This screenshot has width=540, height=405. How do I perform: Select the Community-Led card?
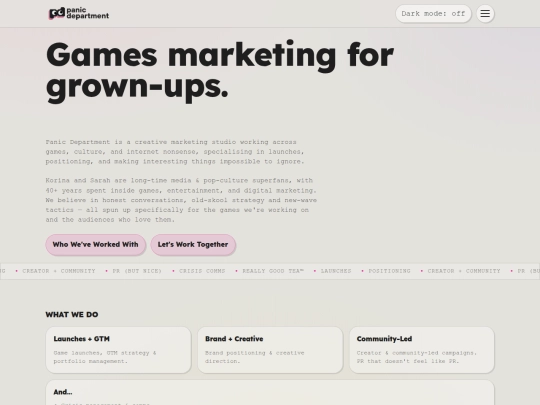[422, 350]
